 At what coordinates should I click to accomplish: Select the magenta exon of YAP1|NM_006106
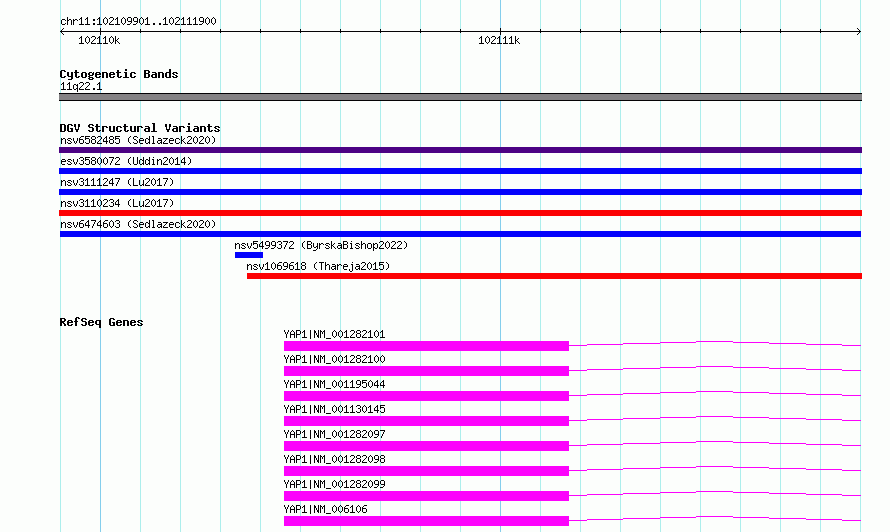(x=426, y=521)
